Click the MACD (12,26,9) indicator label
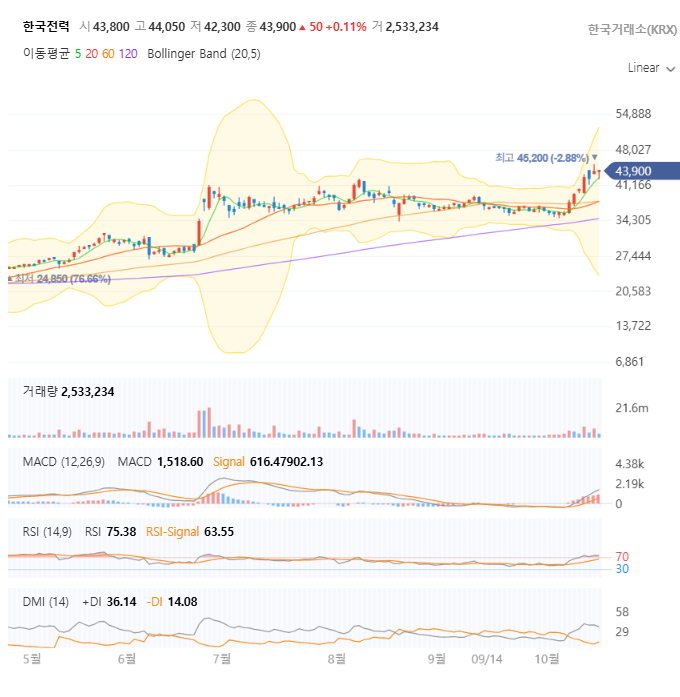The width and height of the screenshot is (680, 697). [64, 462]
